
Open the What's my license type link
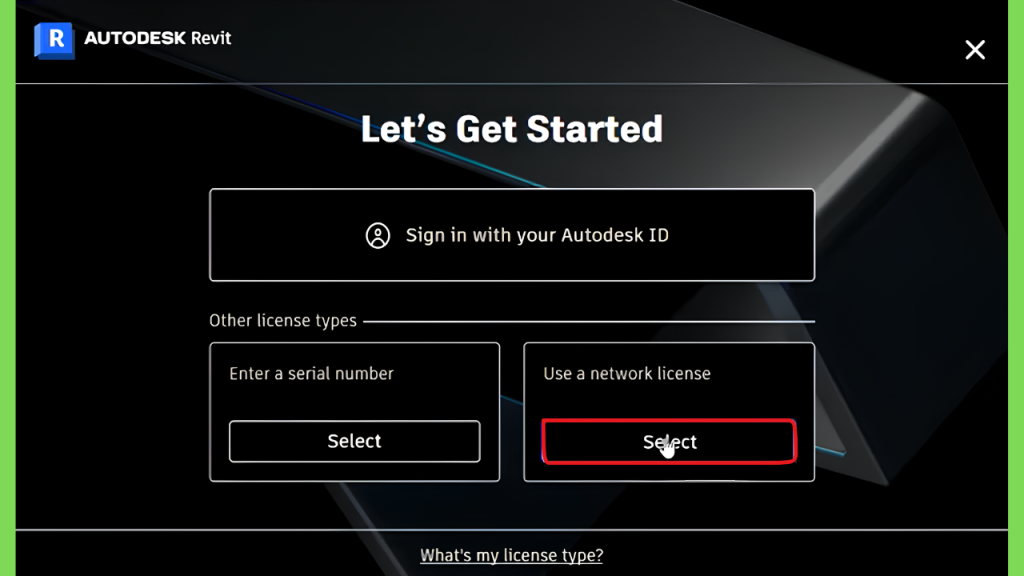tap(511, 555)
